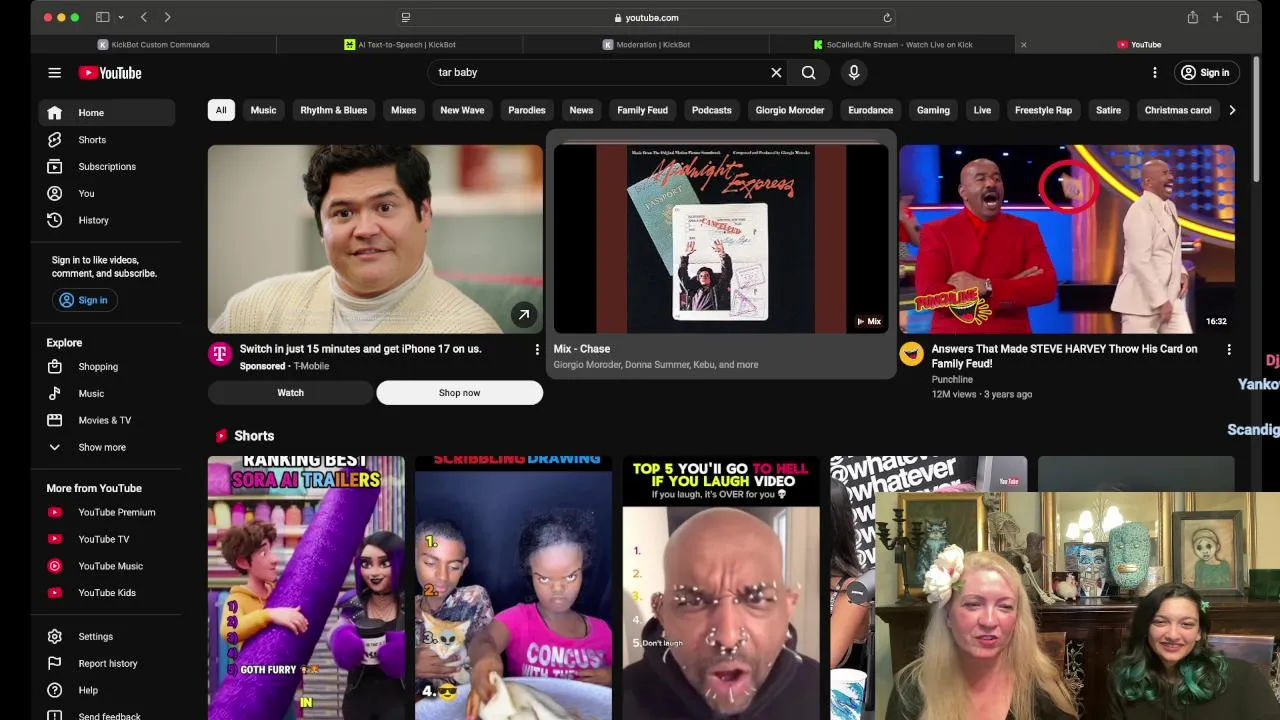Open YouTube Premium link
The image size is (1280, 720).
(108, 512)
